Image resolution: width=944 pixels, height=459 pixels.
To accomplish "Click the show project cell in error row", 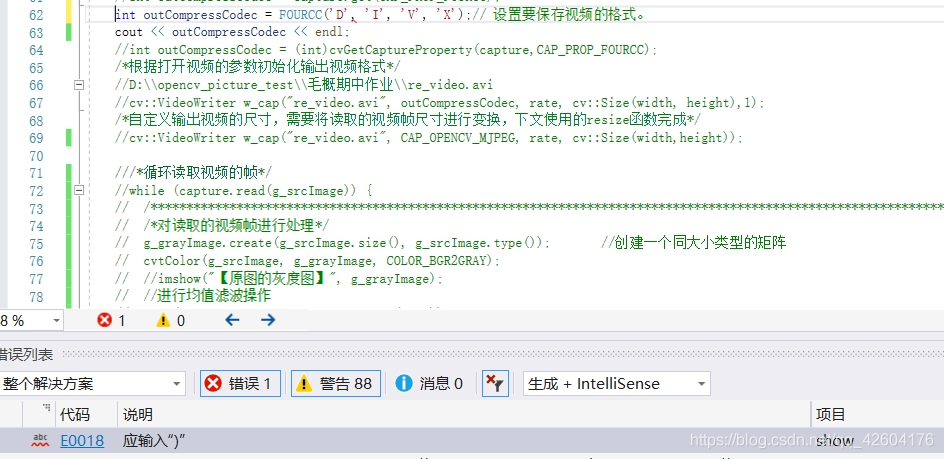I will pos(835,442).
